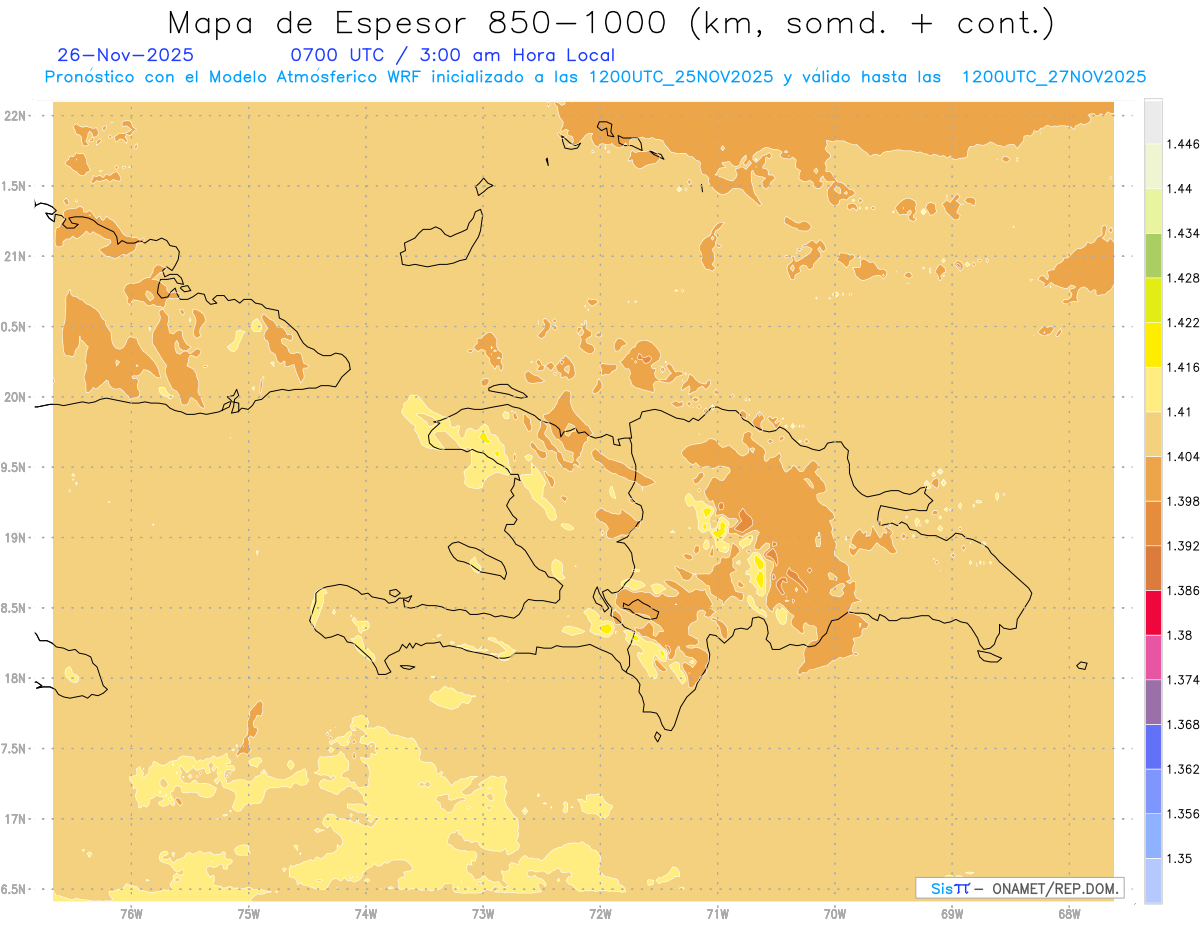Click the legend value "1.392"

[x=1182, y=546]
